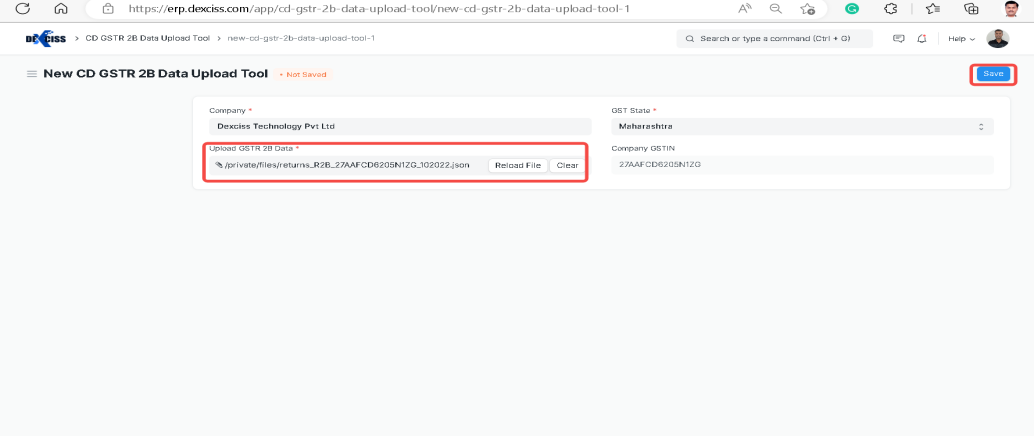1035x436 pixels.
Task: Open the notifications bell icon
Action: coord(921,39)
